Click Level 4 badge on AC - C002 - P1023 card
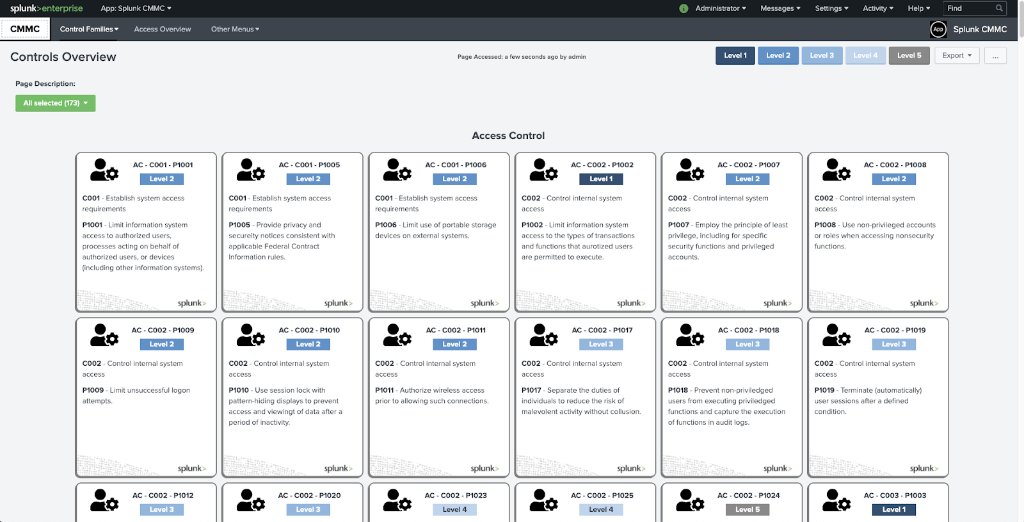Screen dimensions: 1024x522 click(455, 510)
